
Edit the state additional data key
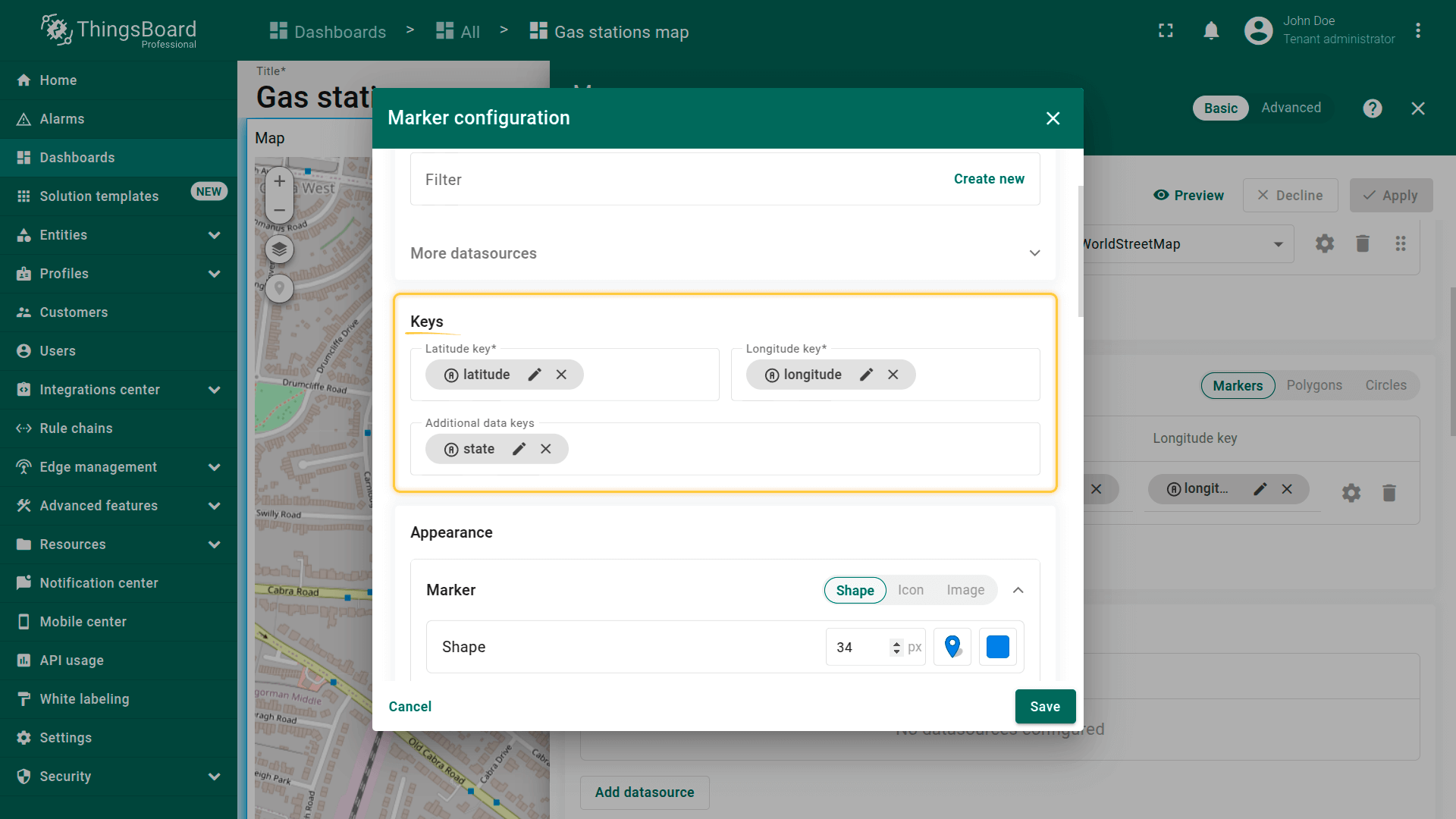pos(519,449)
